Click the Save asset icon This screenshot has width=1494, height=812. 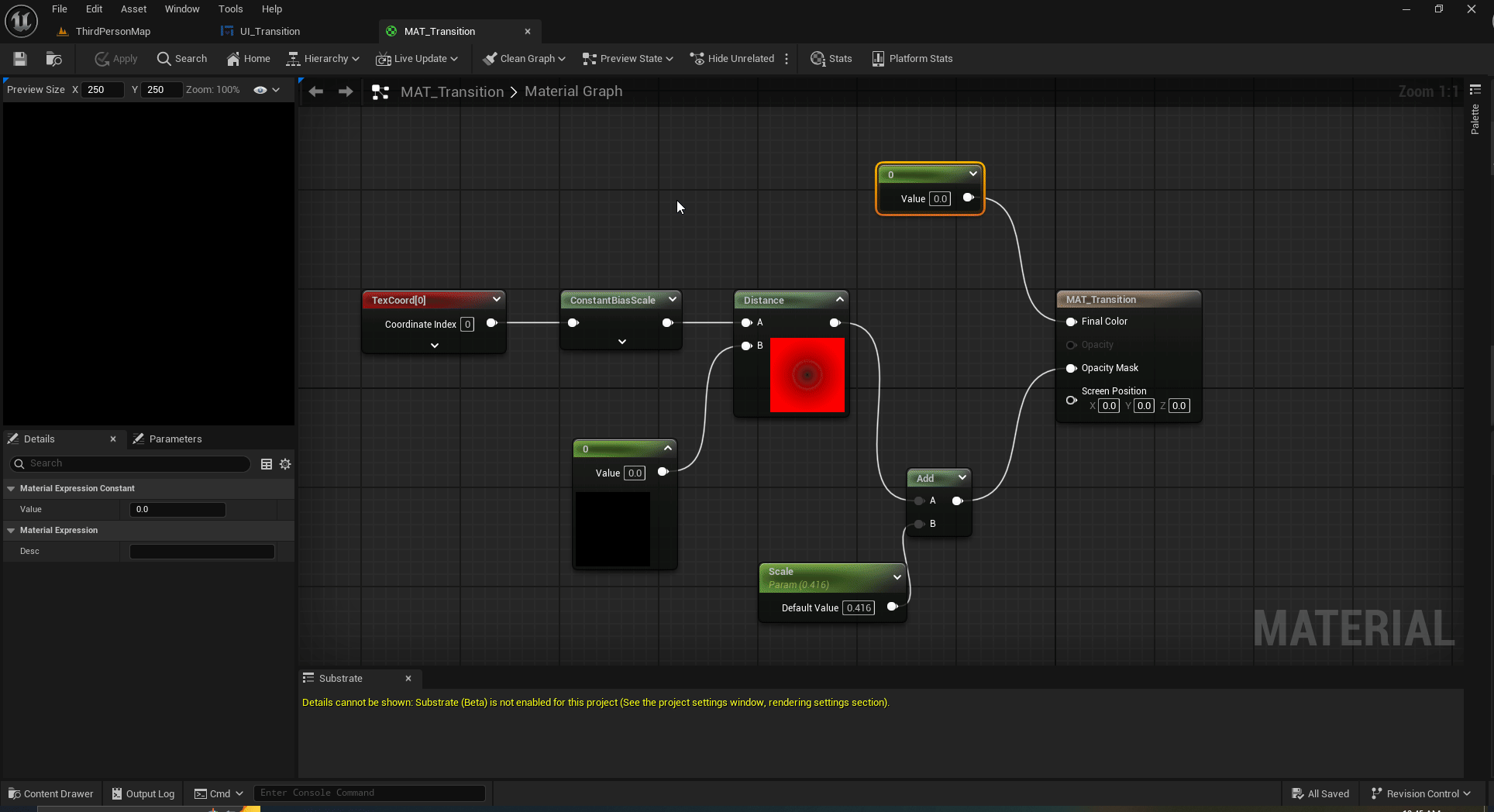20,59
